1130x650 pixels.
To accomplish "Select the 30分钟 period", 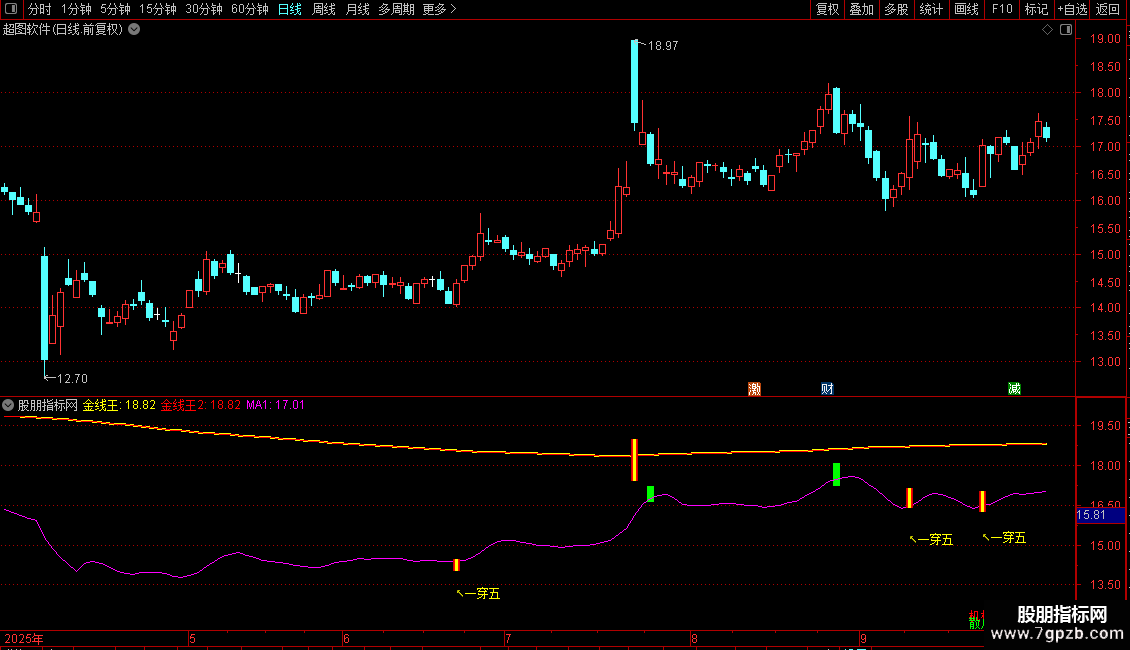I will coord(204,9).
